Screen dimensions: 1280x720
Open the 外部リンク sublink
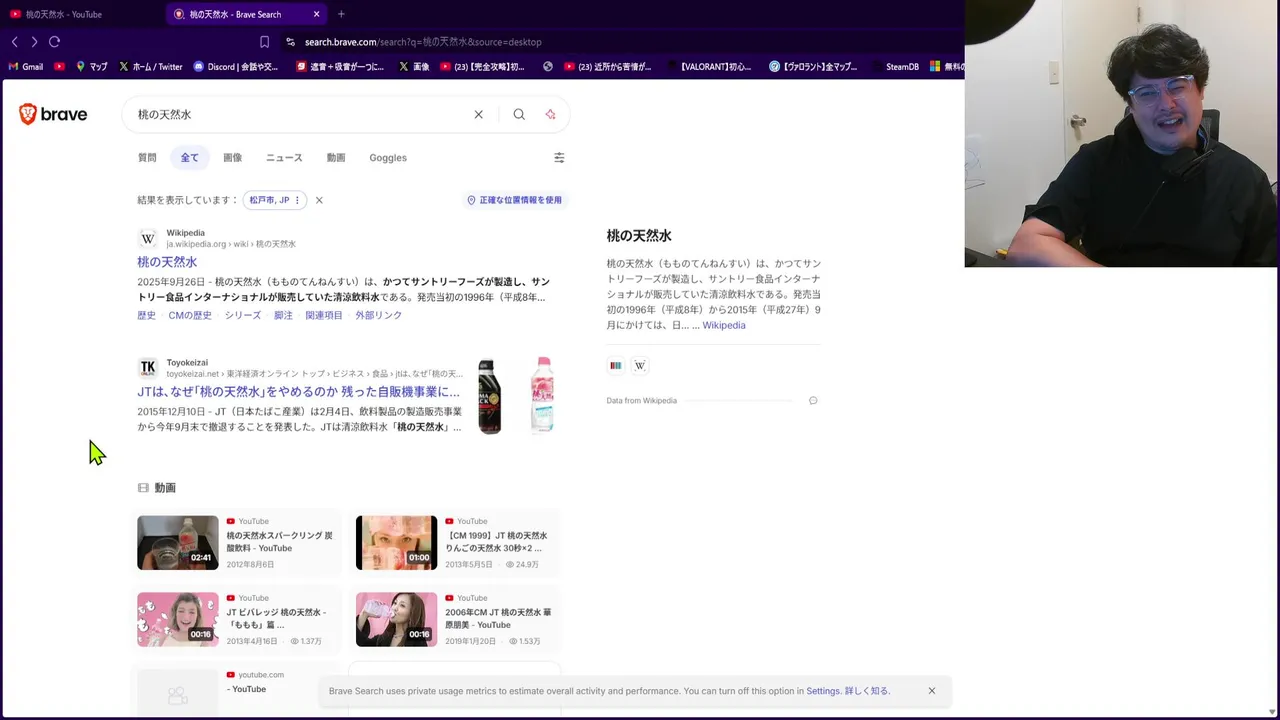tap(379, 315)
